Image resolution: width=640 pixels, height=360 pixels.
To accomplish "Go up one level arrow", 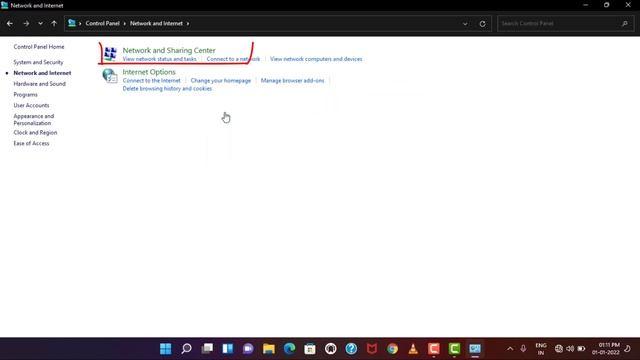I will coord(54,24).
